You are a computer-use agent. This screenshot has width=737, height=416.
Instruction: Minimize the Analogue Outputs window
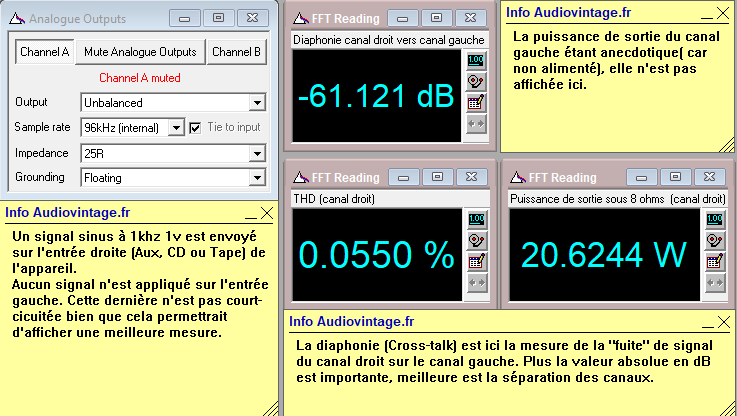pos(185,18)
